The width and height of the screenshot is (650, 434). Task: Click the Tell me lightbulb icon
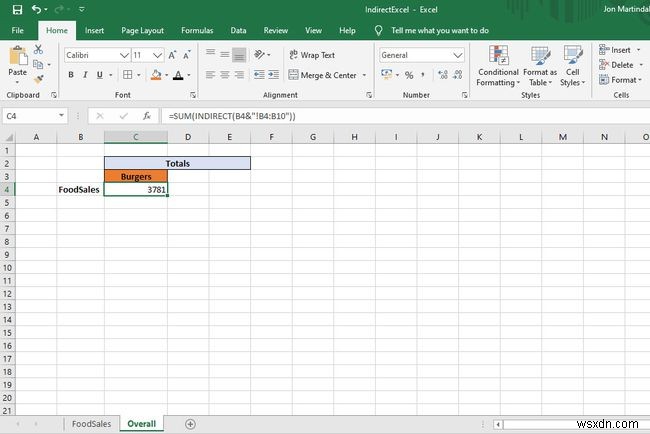[378, 30]
